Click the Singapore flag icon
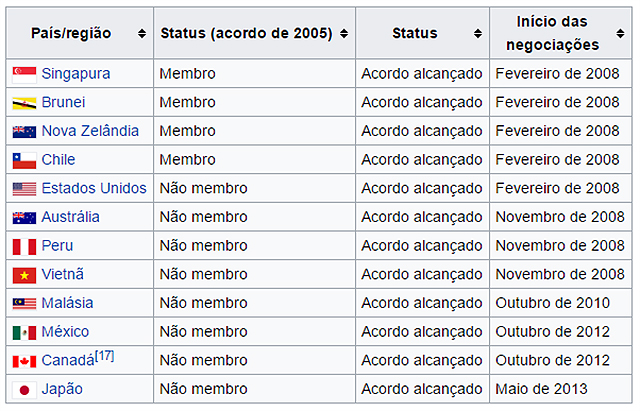Screen dimensions: 640x411 (24, 75)
